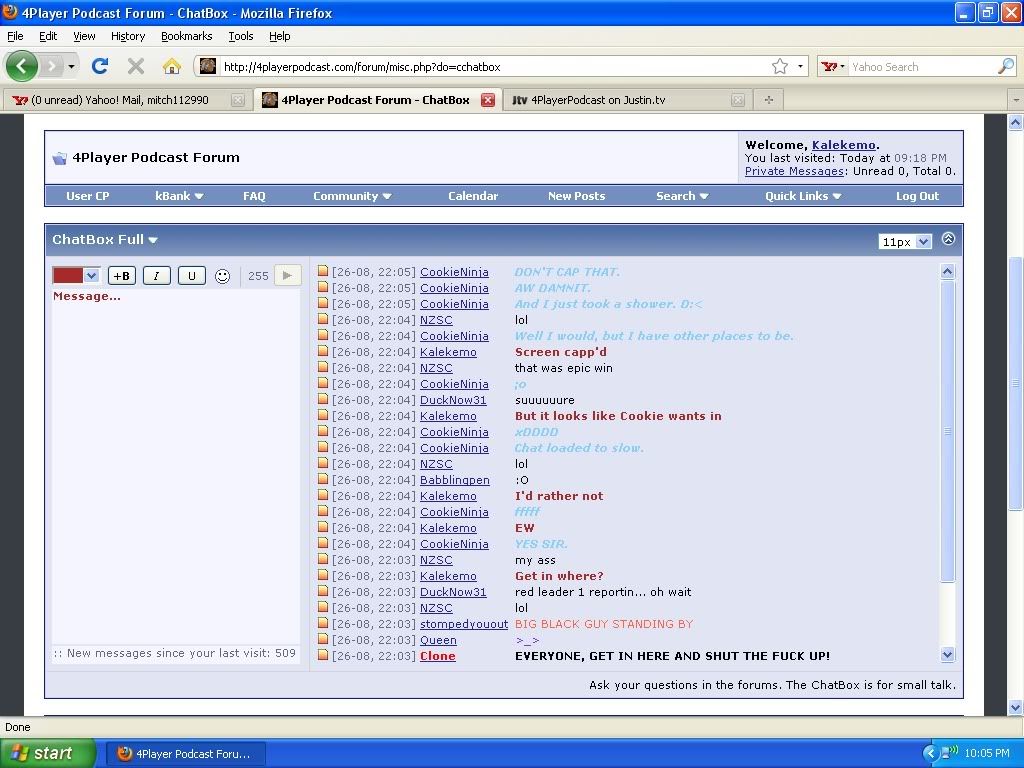This screenshot has width=1024, height=768.
Task: Open the Bookmarks menu
Action: coord(186,36)
